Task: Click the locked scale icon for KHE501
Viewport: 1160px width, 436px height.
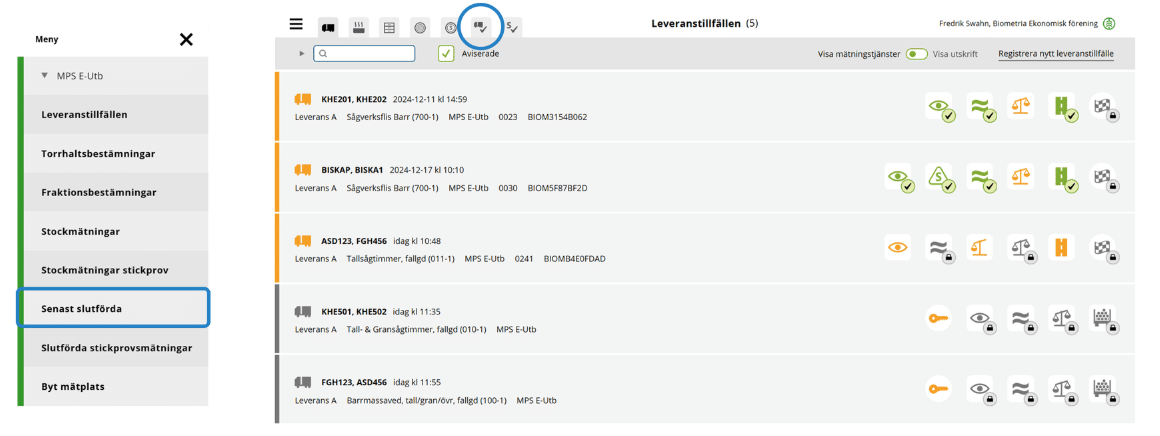Action: click(x=1062, y=318)
